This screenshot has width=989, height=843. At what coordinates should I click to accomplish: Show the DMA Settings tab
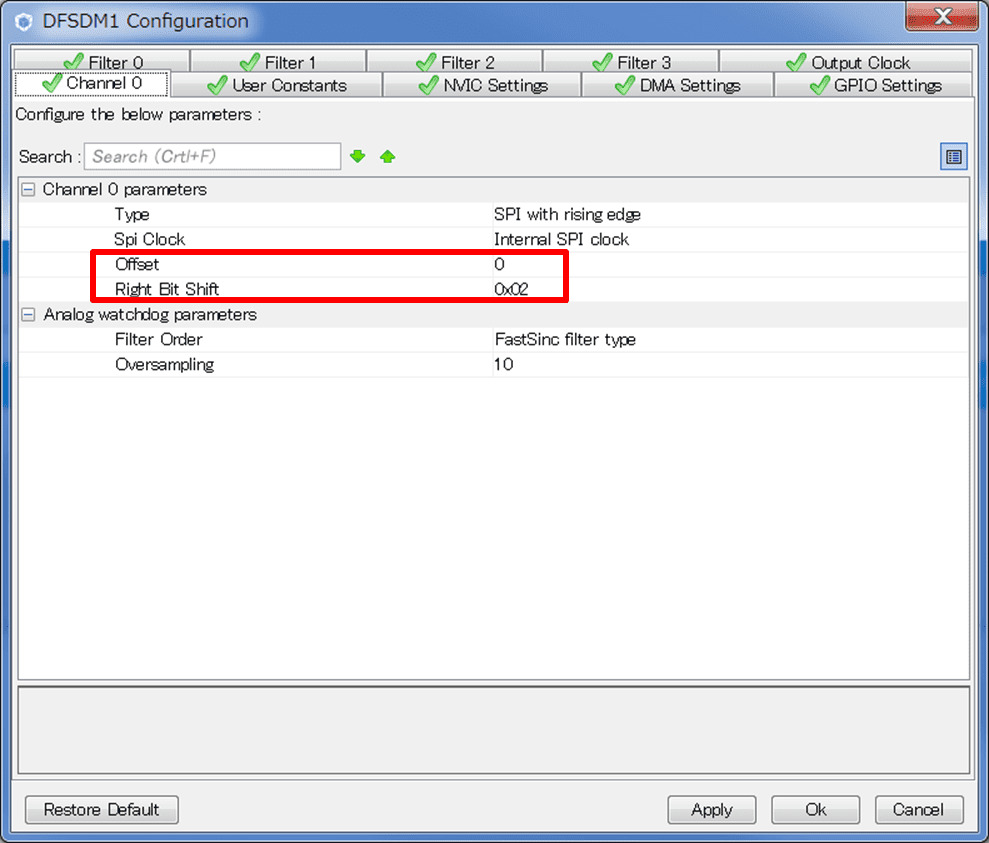677,86
